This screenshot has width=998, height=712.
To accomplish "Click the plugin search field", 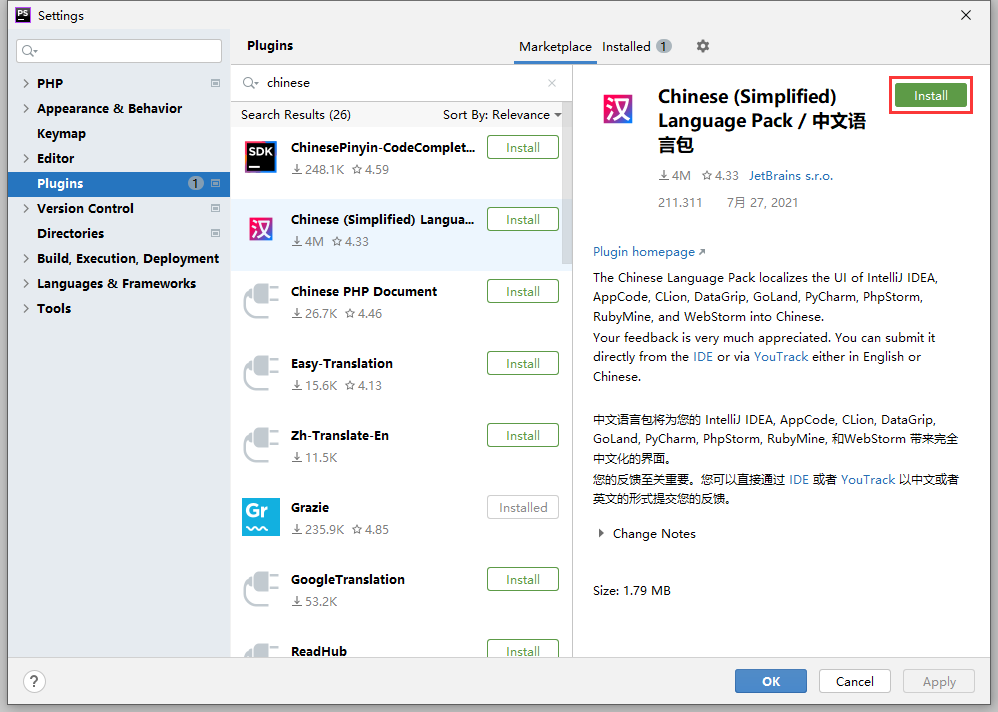I will coord(401,83).
